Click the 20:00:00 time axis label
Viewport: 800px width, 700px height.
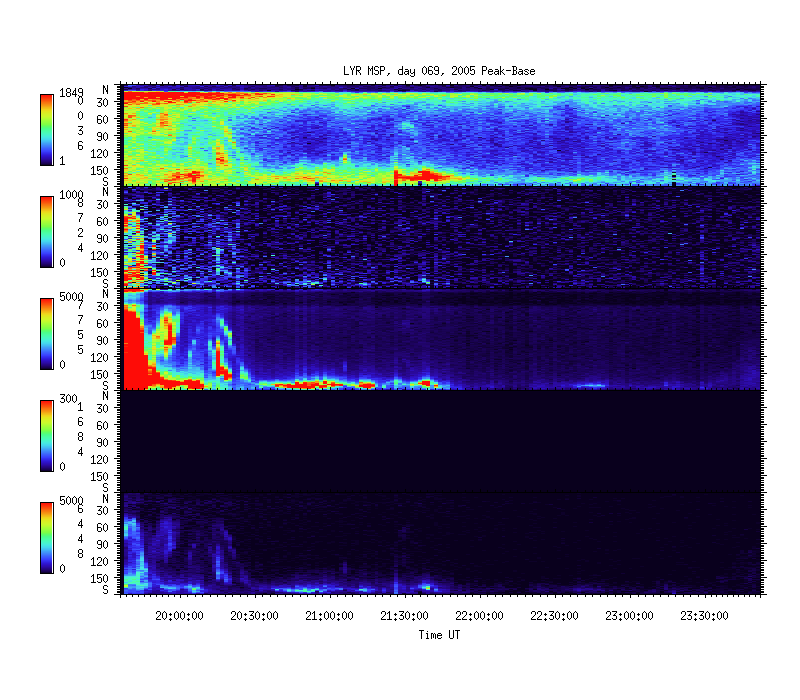coord(179,616)
